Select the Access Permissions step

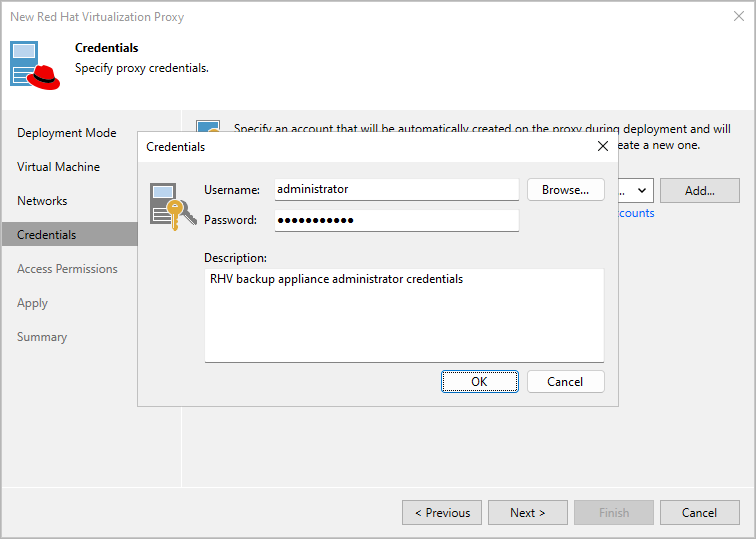coord(67,269)
